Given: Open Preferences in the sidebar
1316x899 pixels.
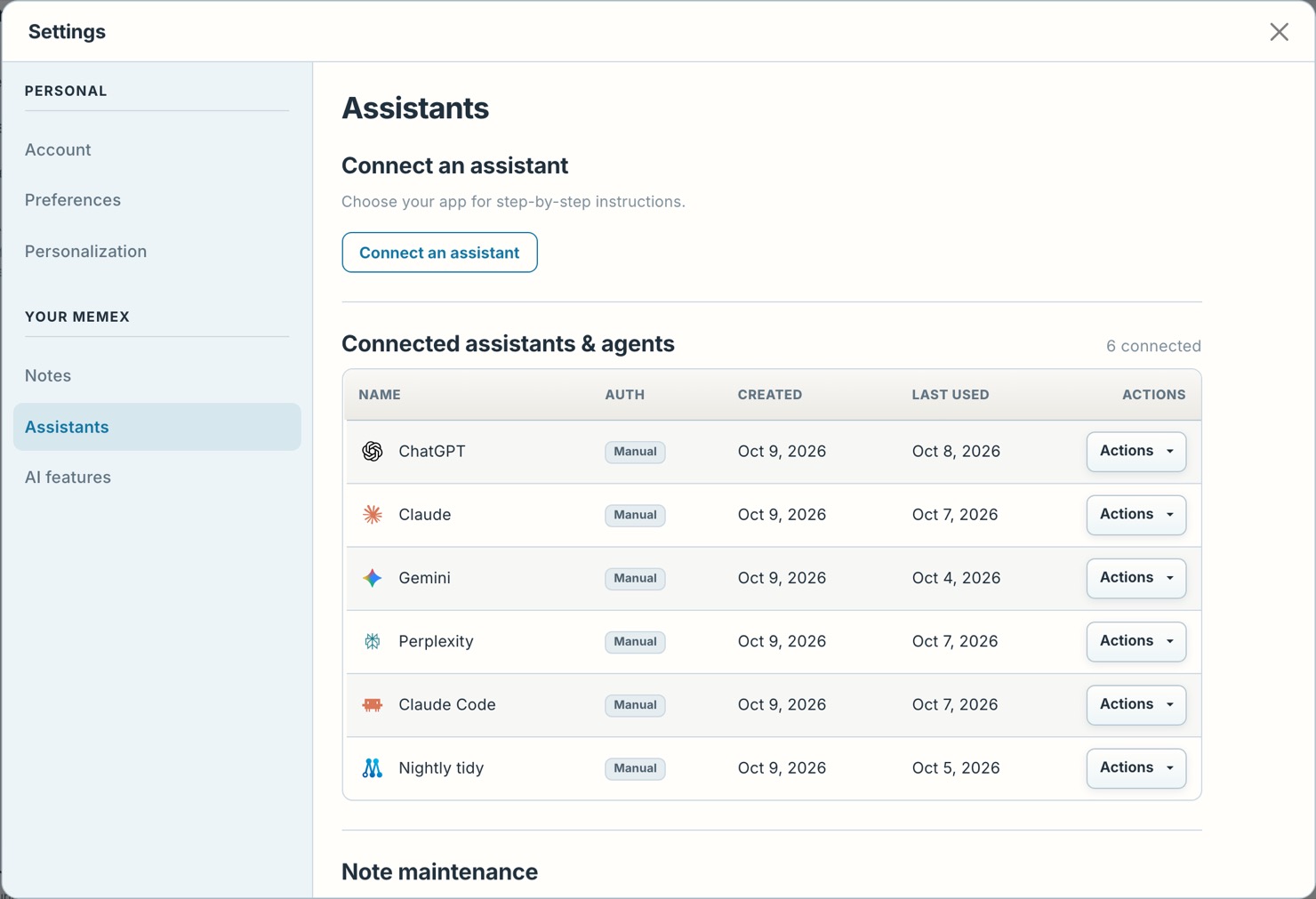Looking at the screenshot, I should pos(73,200).
